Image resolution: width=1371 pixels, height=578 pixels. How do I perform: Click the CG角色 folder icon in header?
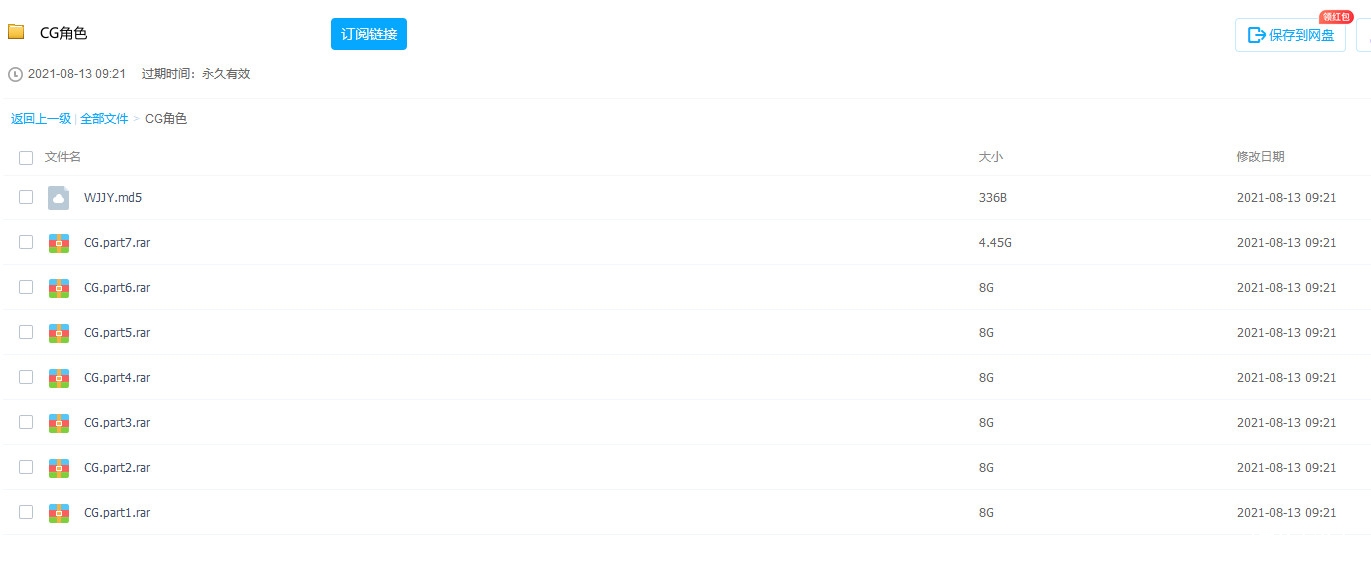point(16,32)
